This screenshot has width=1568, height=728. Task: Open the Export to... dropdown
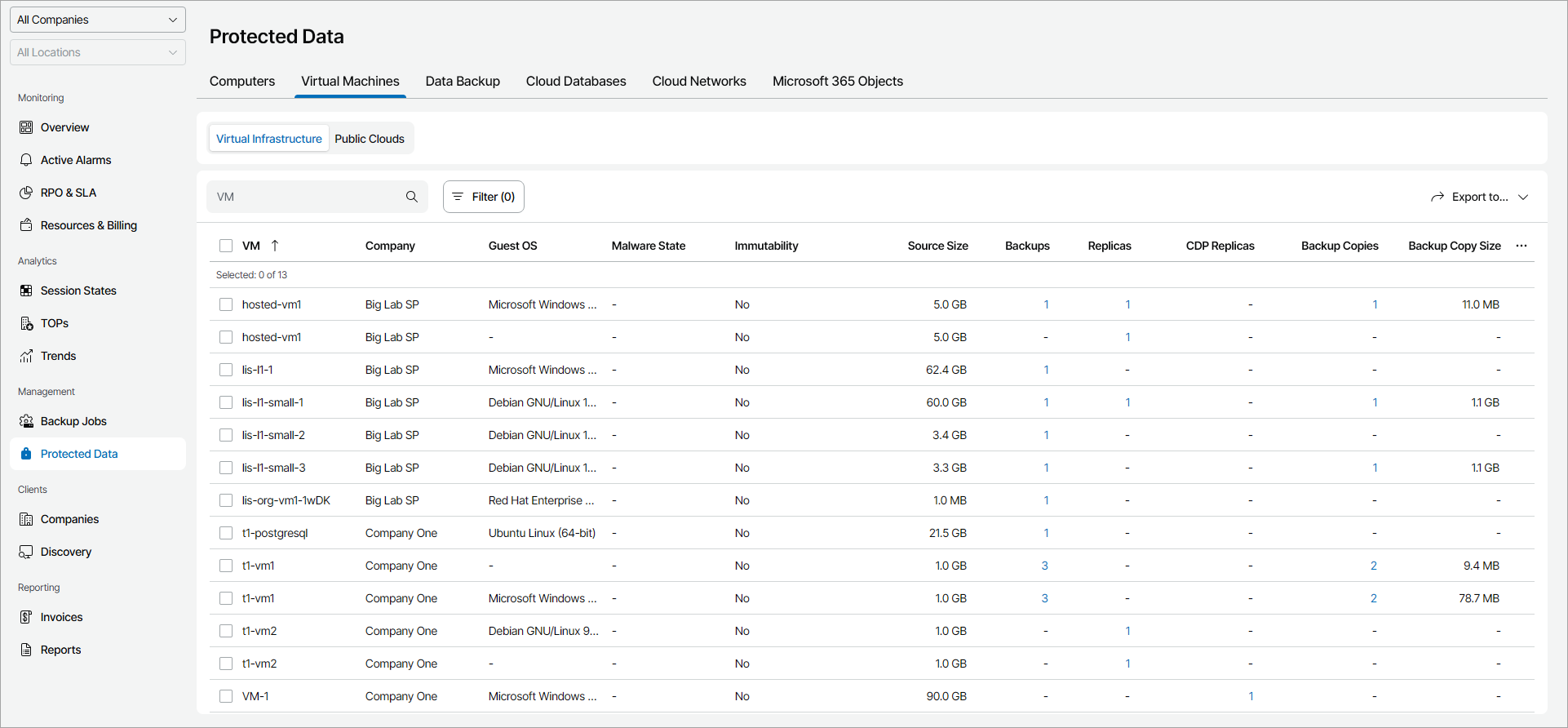1479,197
